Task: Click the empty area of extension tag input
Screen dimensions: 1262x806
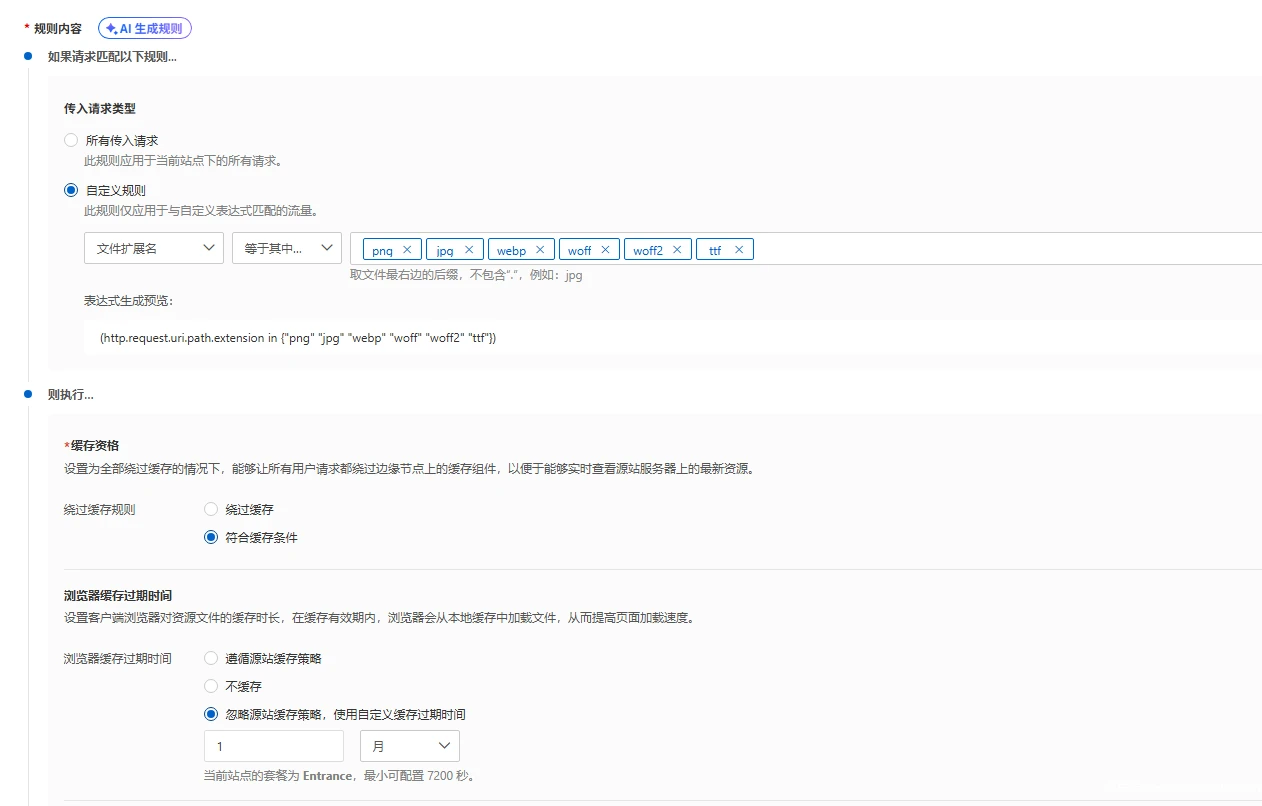Action: (x=1000, y=249)
